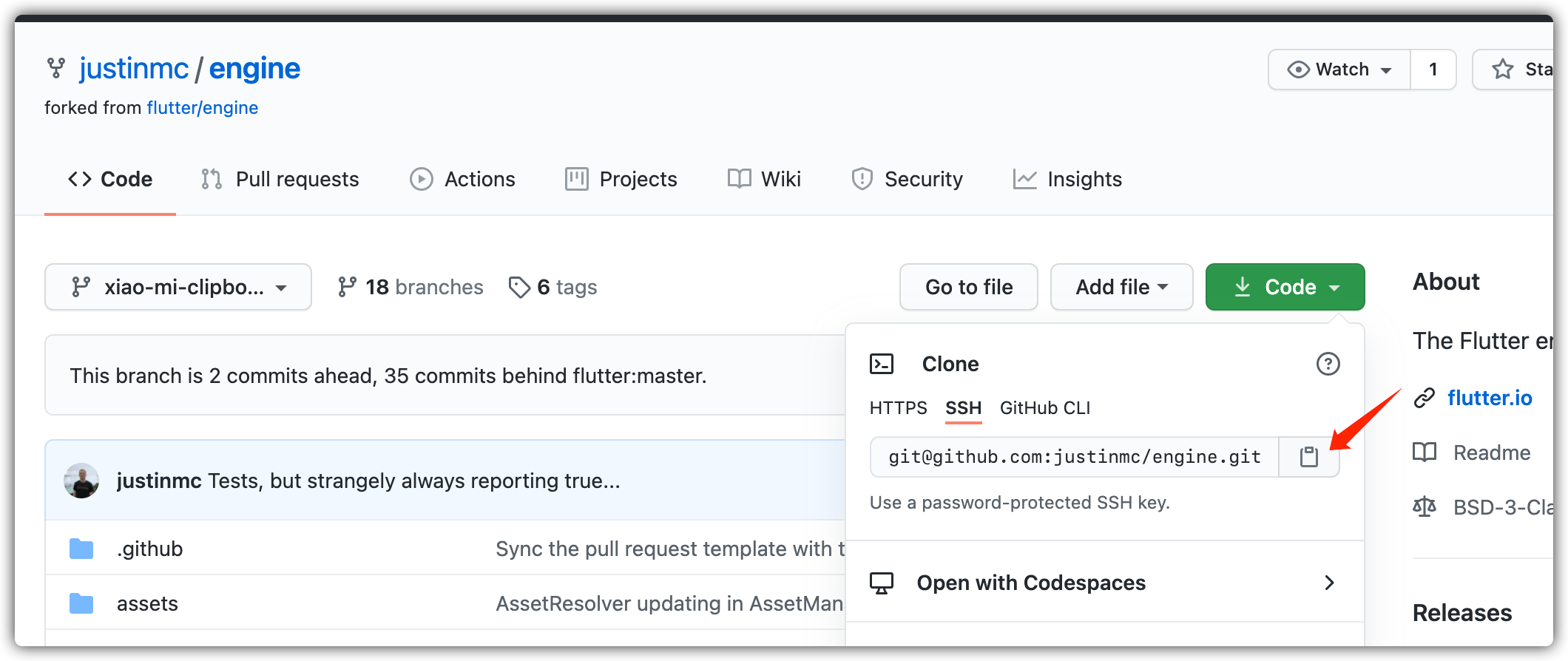Viewport: 1568px width, 661px height.
Task: Click the branches icon beside 18 branches
Action: click(x=347, y=287)
